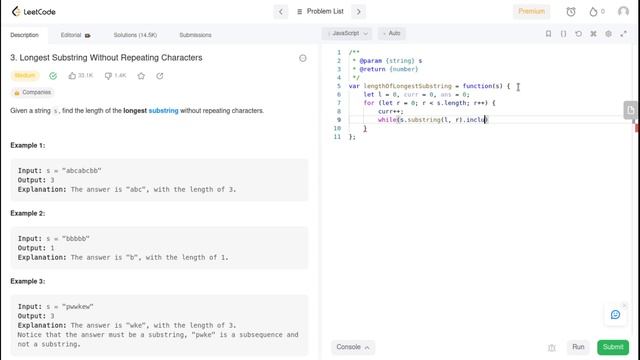Submit the solution
This screenshot has height=360, width=640.
click(613, 347)
